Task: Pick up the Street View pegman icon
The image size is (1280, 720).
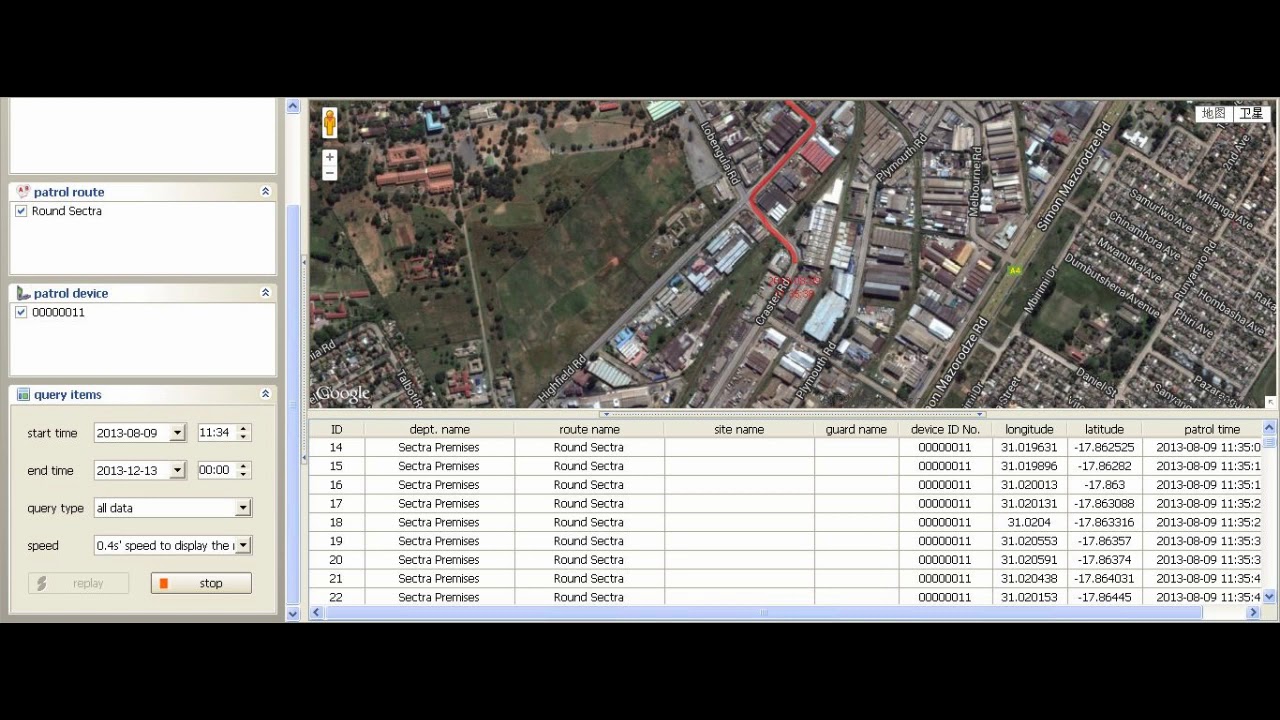Action: (x=330, y=123)
